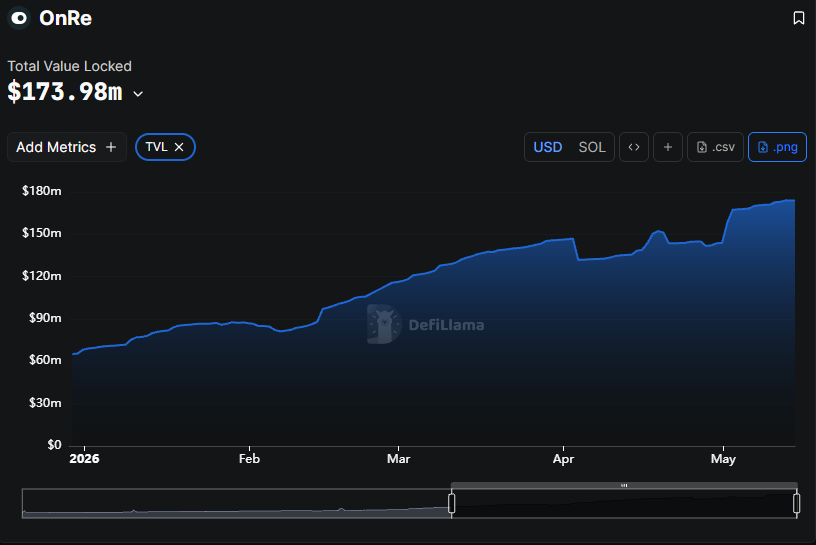The height and width of the screenshot is (545, 816).
Task: Click the $150m y-axis label
Action: coord(42,233)
